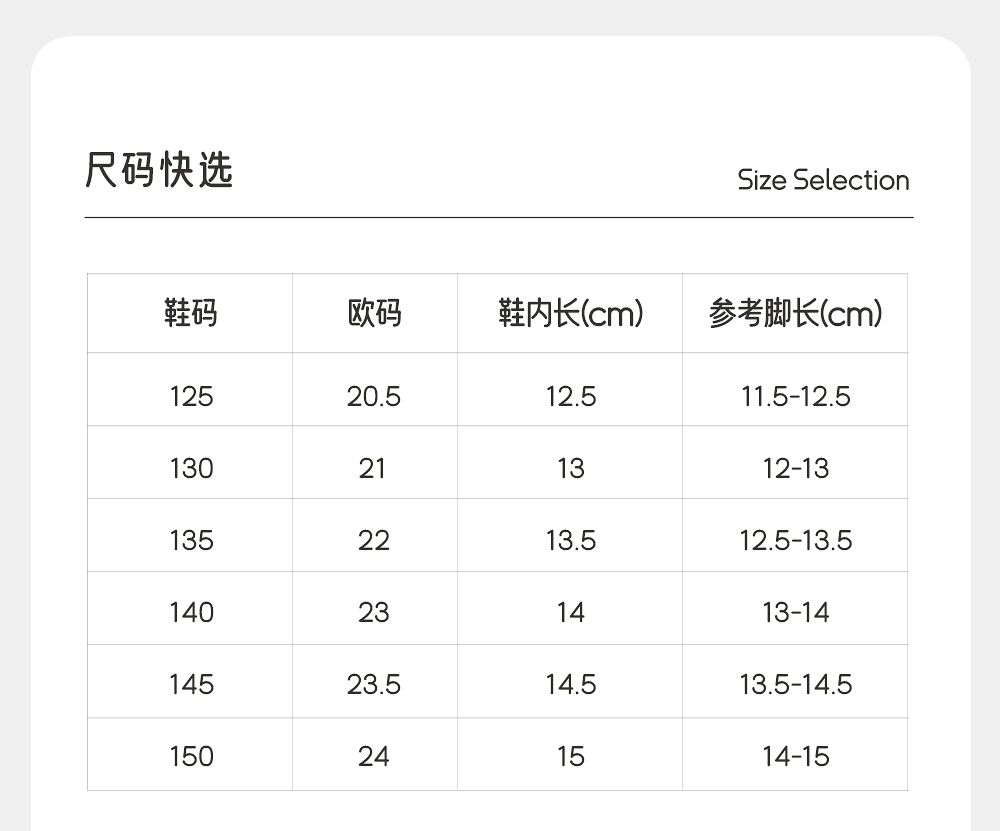1000x831 pixels.
Task: Select shoe size 145 cell
Action: pyautogui.click(x=191, y=685)
